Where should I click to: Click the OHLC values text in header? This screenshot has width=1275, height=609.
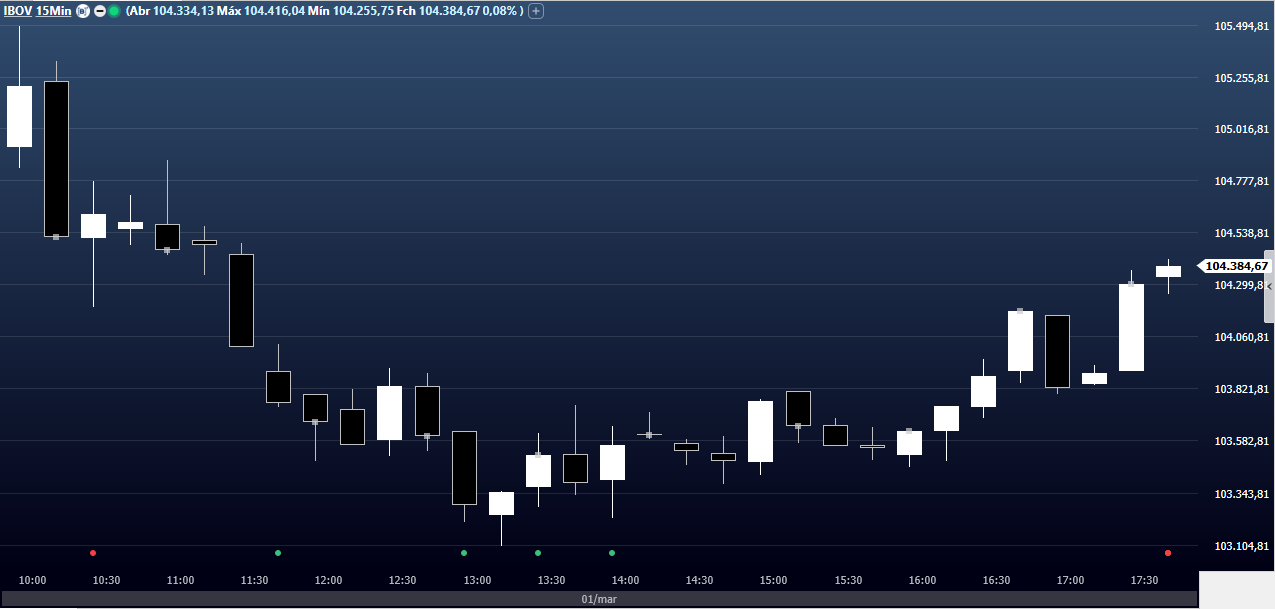click(325, 11)
